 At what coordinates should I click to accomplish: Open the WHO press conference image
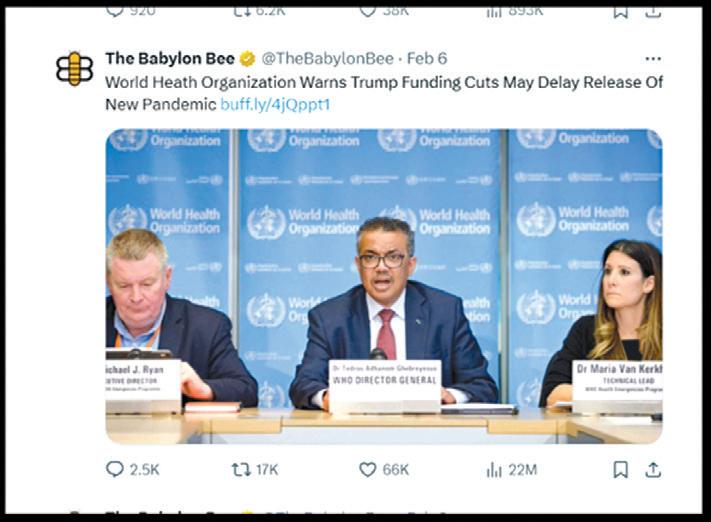pos(384,286)
